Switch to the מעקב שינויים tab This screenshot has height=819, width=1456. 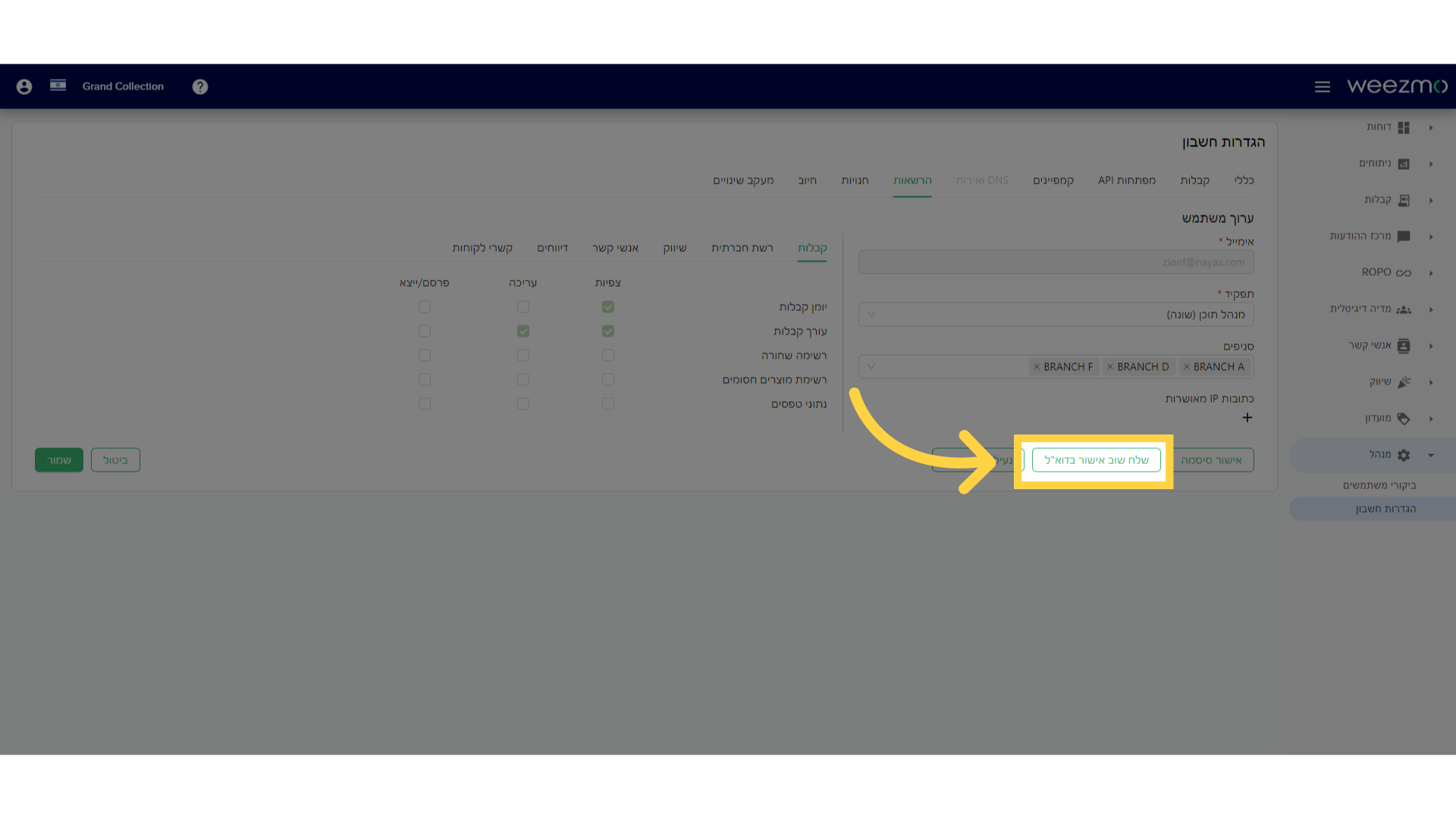743,180
